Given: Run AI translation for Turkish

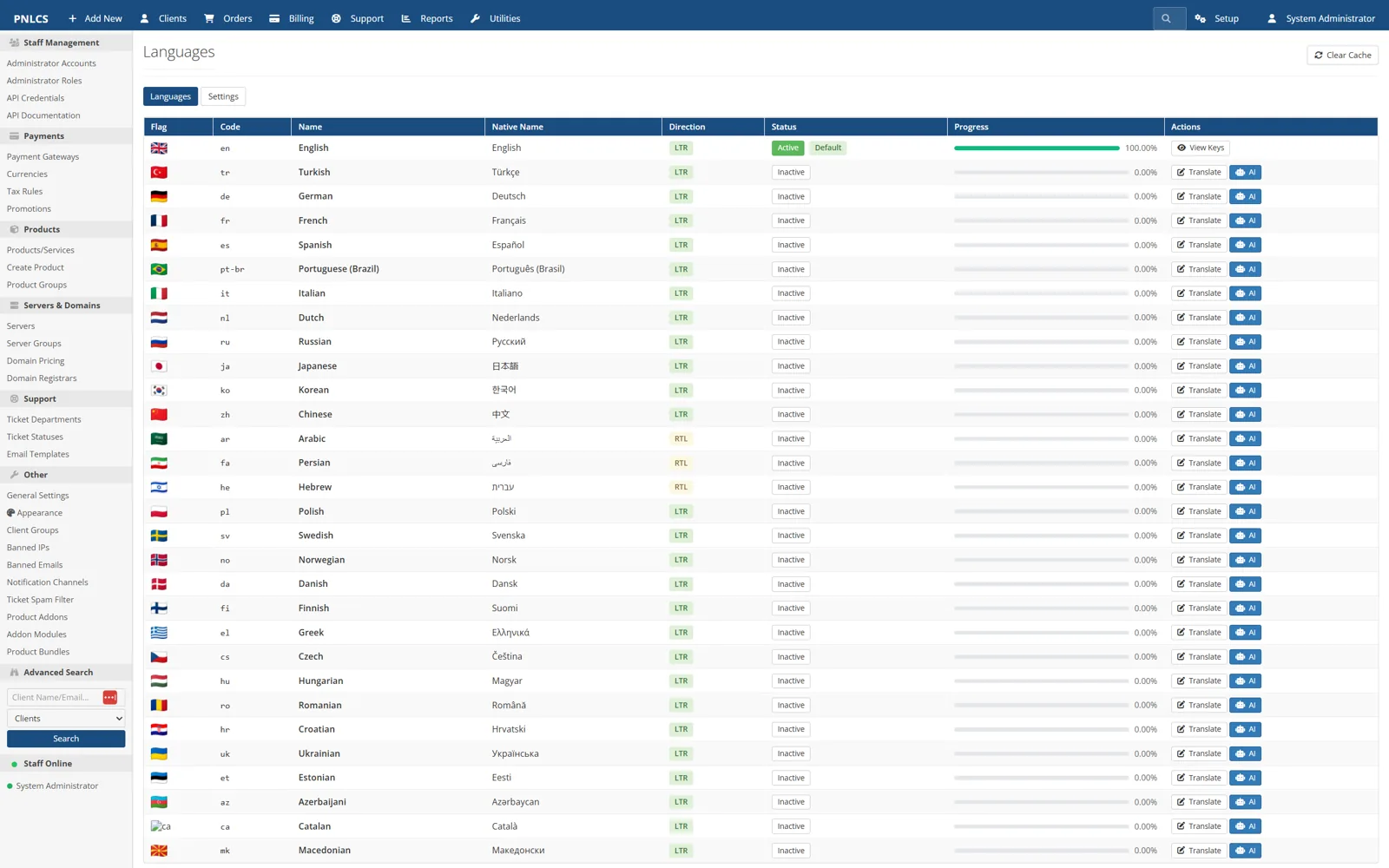Looking at the screenshot, I should coord(1245,172).
